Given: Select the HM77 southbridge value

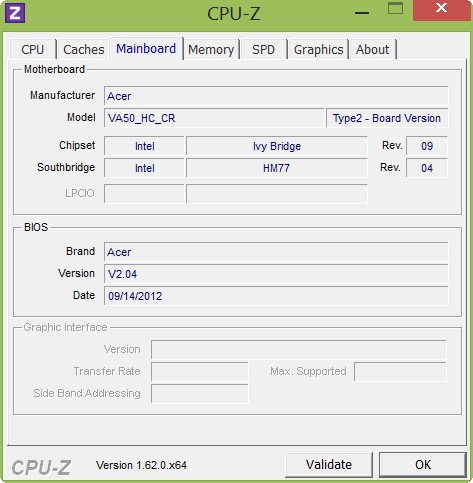Looking at the screenshot, I should coord(277,168).
